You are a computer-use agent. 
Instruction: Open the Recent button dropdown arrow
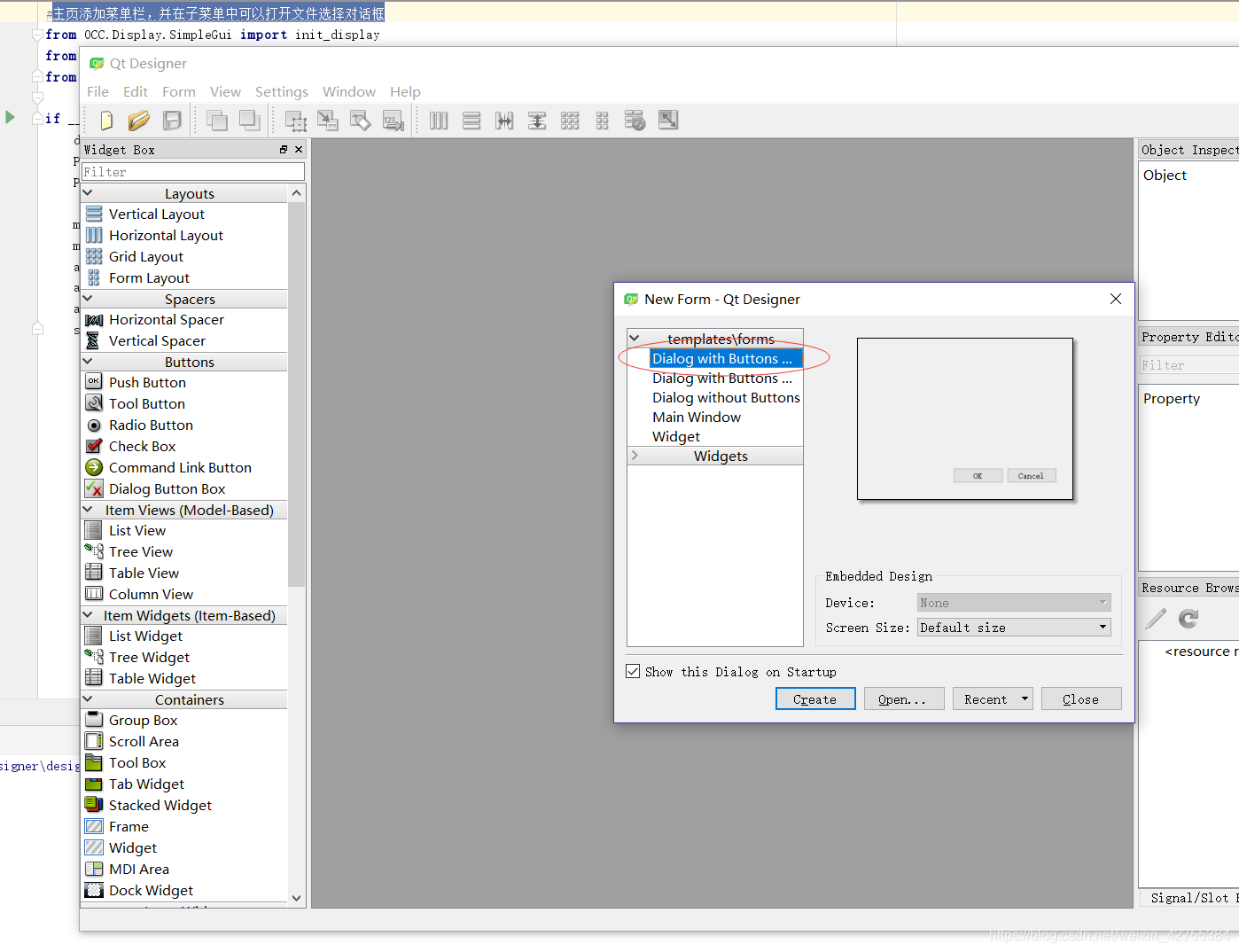click(x=1025, y=698)
